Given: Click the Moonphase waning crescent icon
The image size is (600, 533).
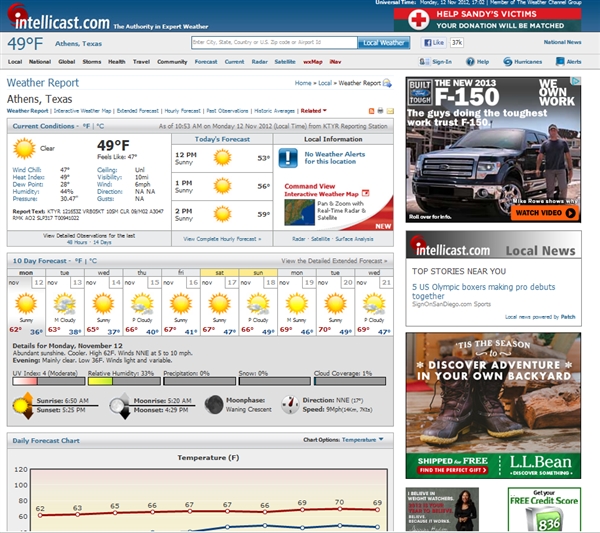Looking at the screenshot, I should 214,404.
